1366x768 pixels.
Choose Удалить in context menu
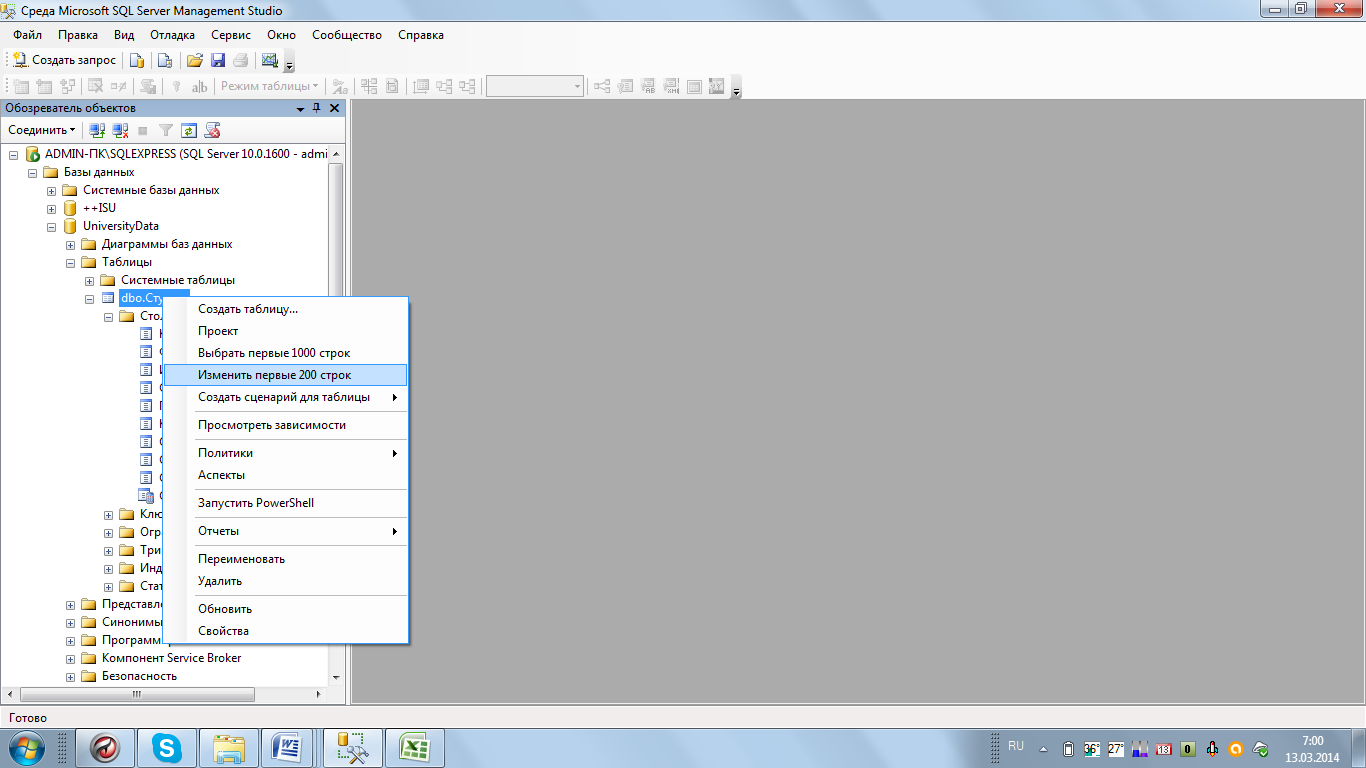coord(285,581)
